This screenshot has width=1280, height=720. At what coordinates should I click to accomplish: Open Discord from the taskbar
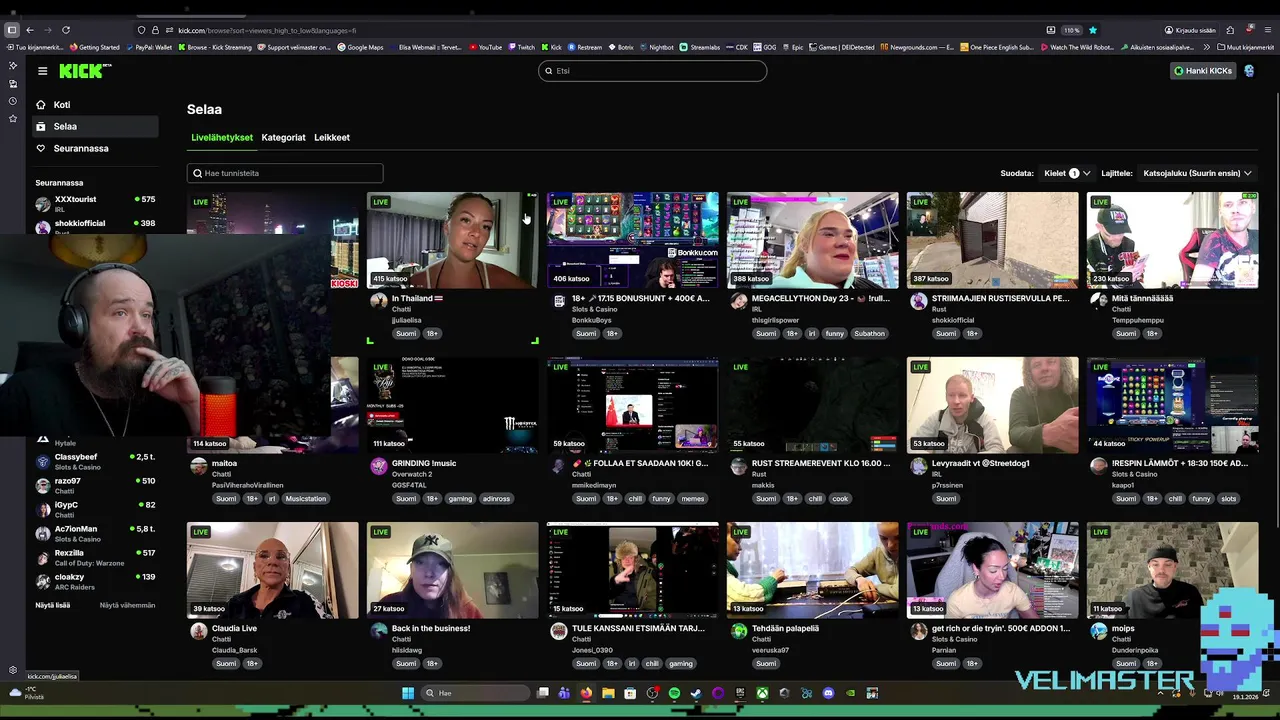(828, 693)
